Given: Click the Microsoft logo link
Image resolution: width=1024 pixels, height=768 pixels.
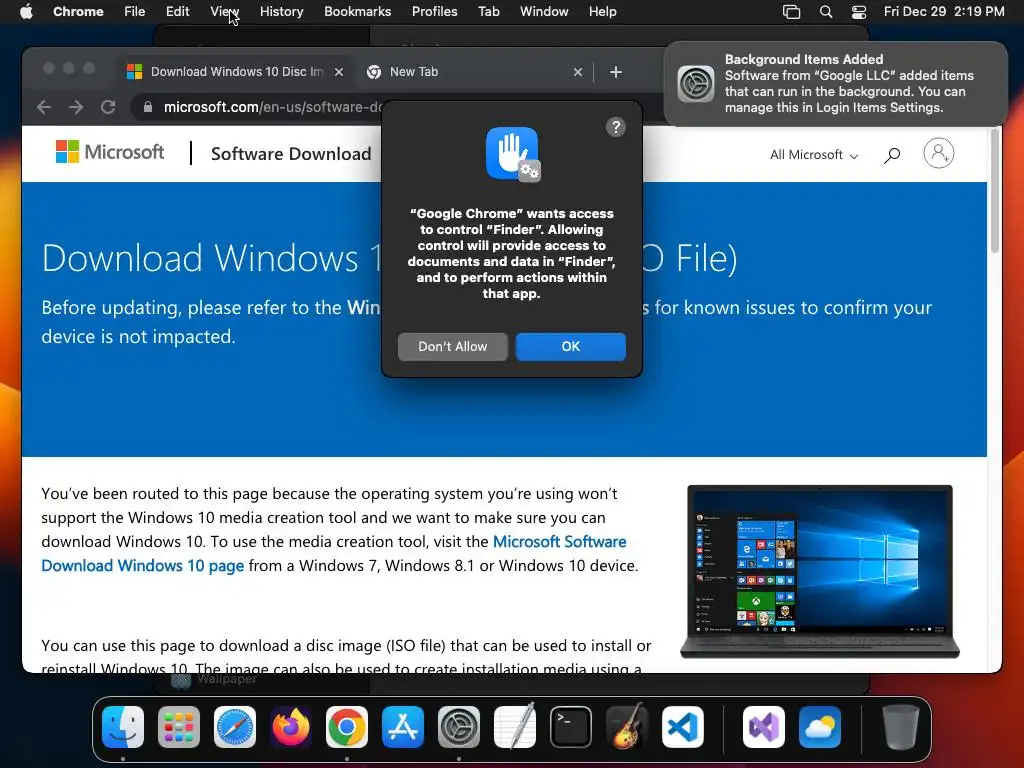Looking at the screenshot, I should (x=110, y=152).
